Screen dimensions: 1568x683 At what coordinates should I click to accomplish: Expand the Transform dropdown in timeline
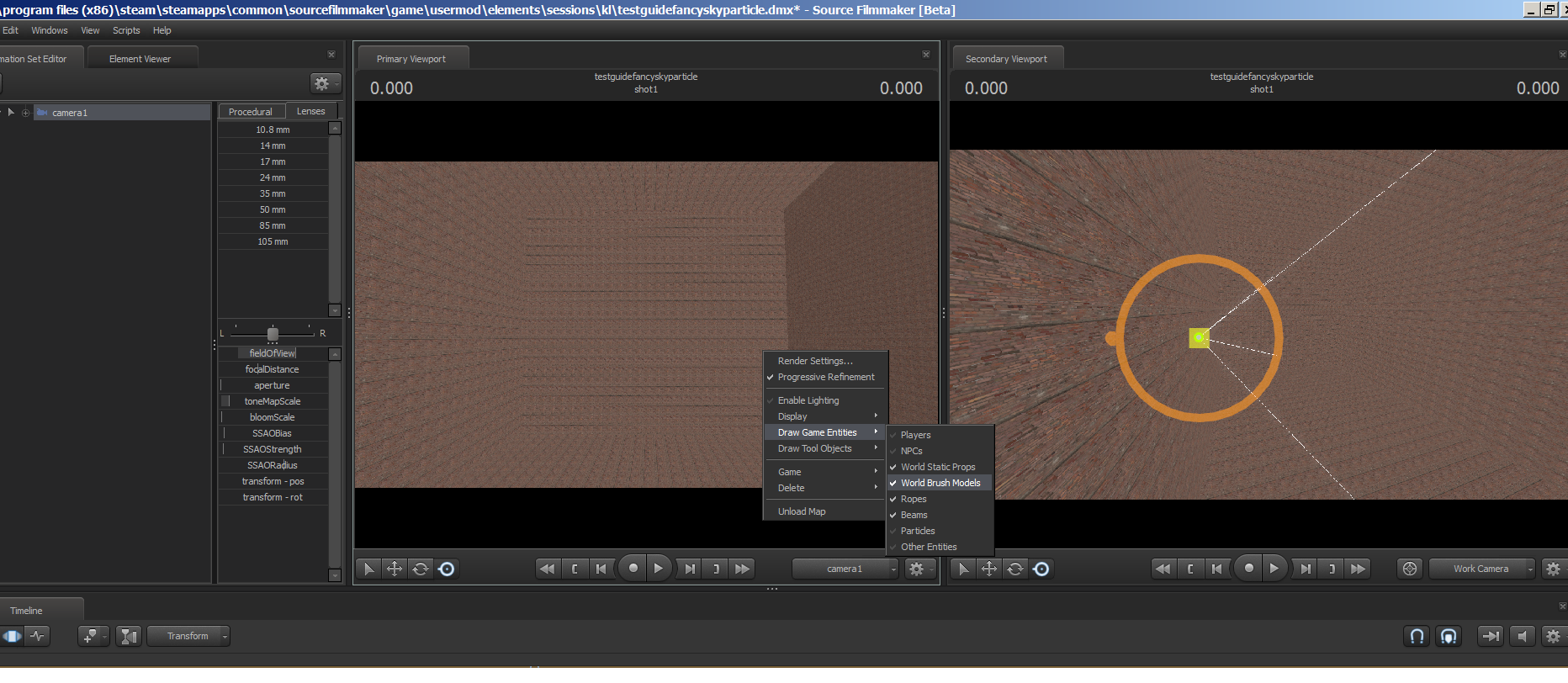(x=188, y=637)
